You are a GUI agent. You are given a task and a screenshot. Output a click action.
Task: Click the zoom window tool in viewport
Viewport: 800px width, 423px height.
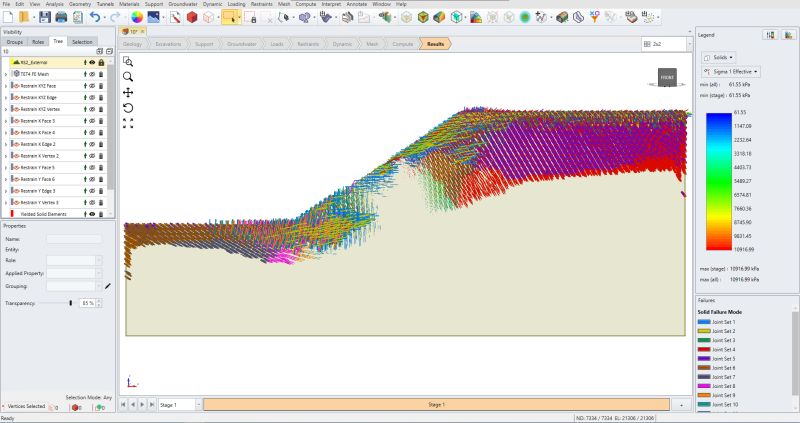pos(128,62)
